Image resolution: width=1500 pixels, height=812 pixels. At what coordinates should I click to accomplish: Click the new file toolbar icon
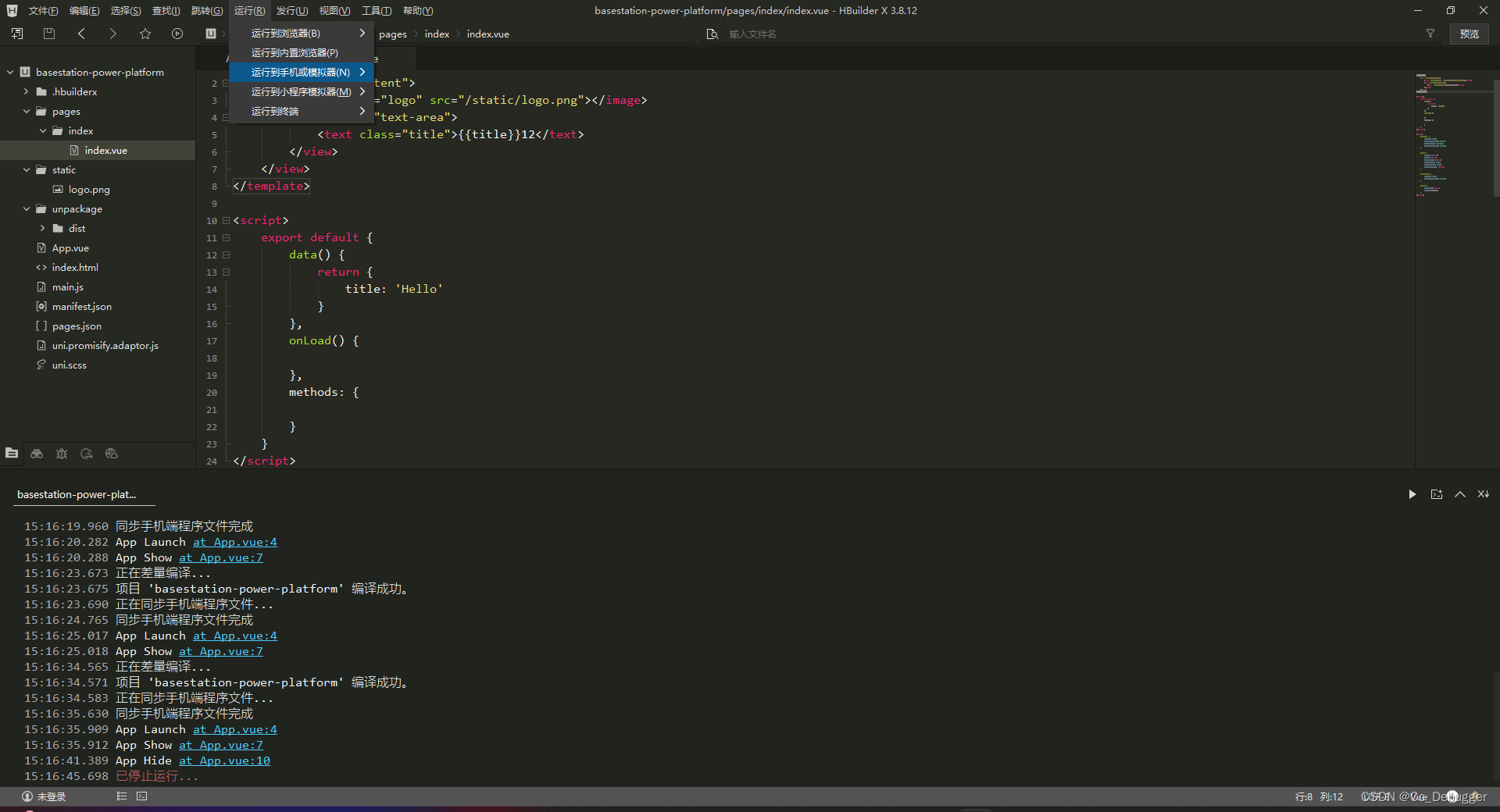click(17, 34)
